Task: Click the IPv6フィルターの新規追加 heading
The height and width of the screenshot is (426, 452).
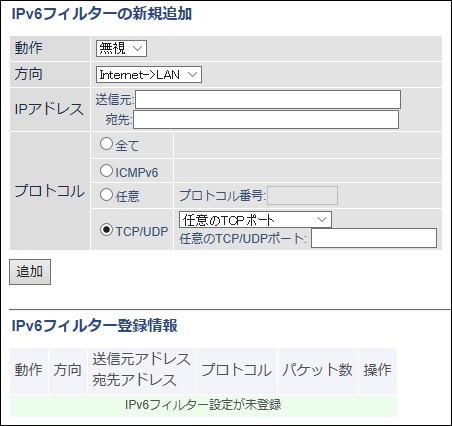Action: pyautogui.click(x=102, y=14)
